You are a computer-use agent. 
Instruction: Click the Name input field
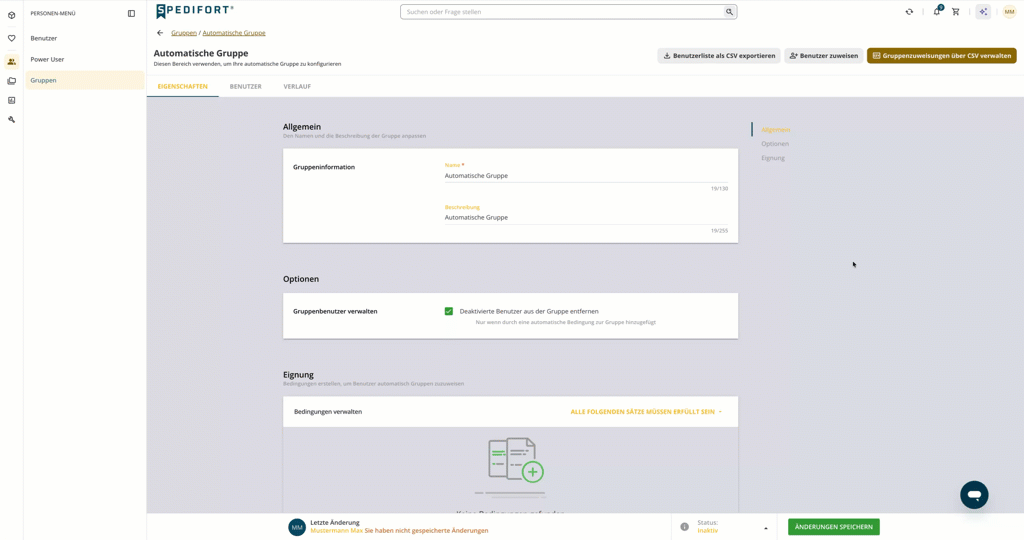pos(586,176)
